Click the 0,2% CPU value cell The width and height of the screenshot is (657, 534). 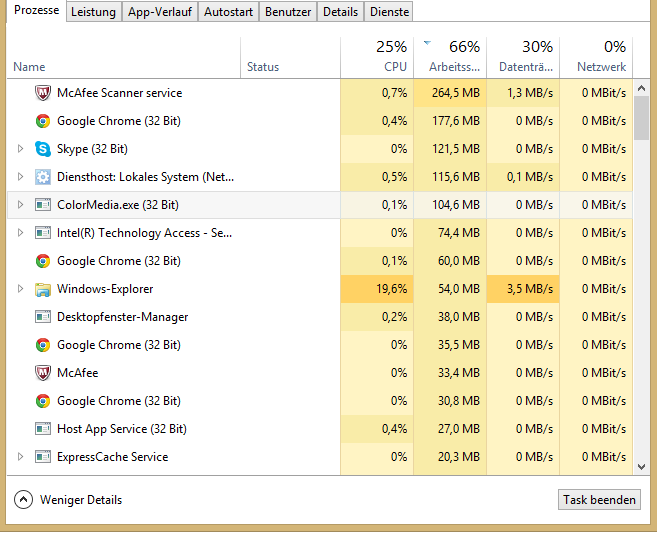click(x=377, y=317)
